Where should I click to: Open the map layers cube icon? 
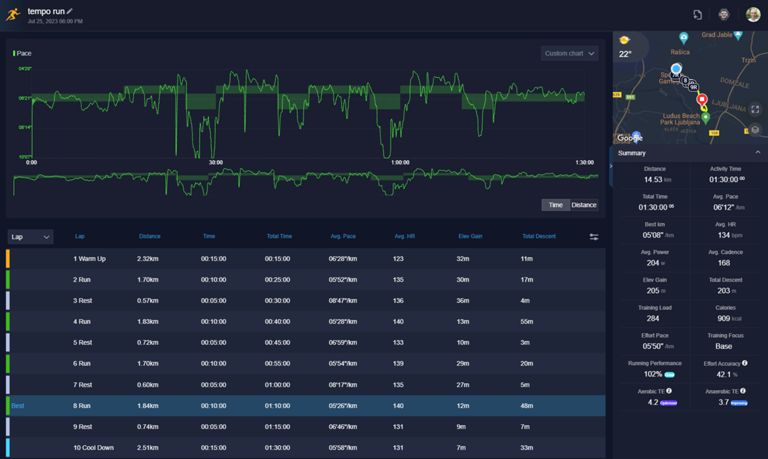click(x=755, y=129)
